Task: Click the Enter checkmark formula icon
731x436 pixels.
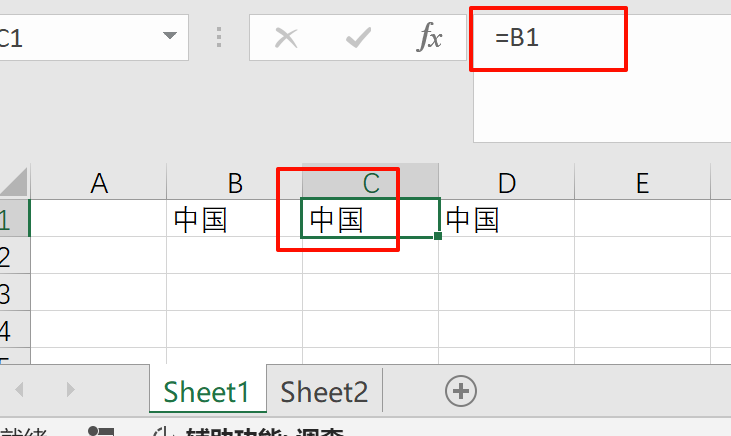Action: tap(358, 39)
